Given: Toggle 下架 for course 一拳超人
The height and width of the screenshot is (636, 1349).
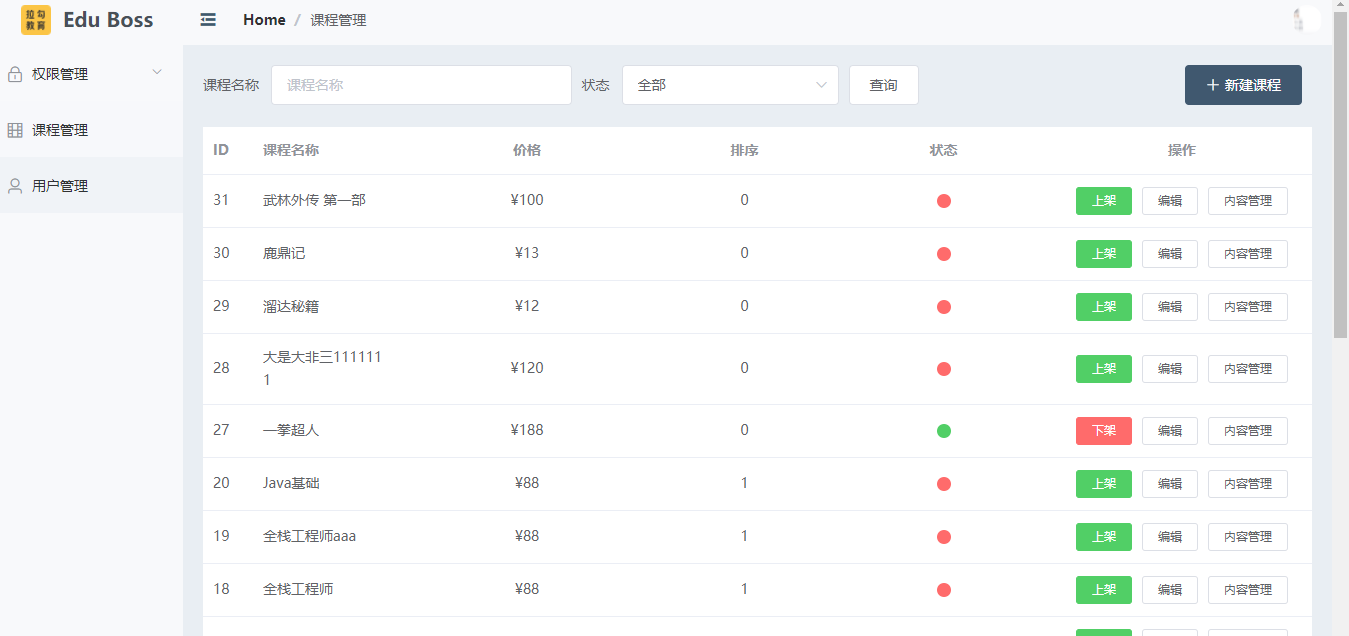Looking at the screenshot, I should [1104, 431].
